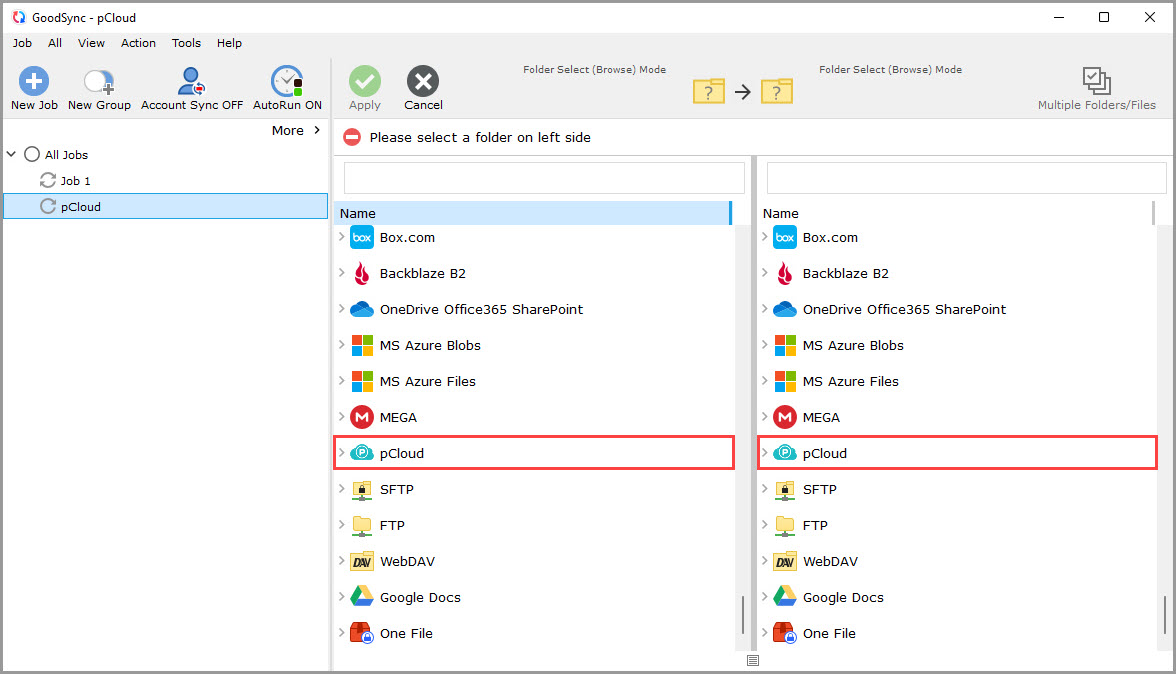Click the Job 1 sync icon

(x=48, y=181)
